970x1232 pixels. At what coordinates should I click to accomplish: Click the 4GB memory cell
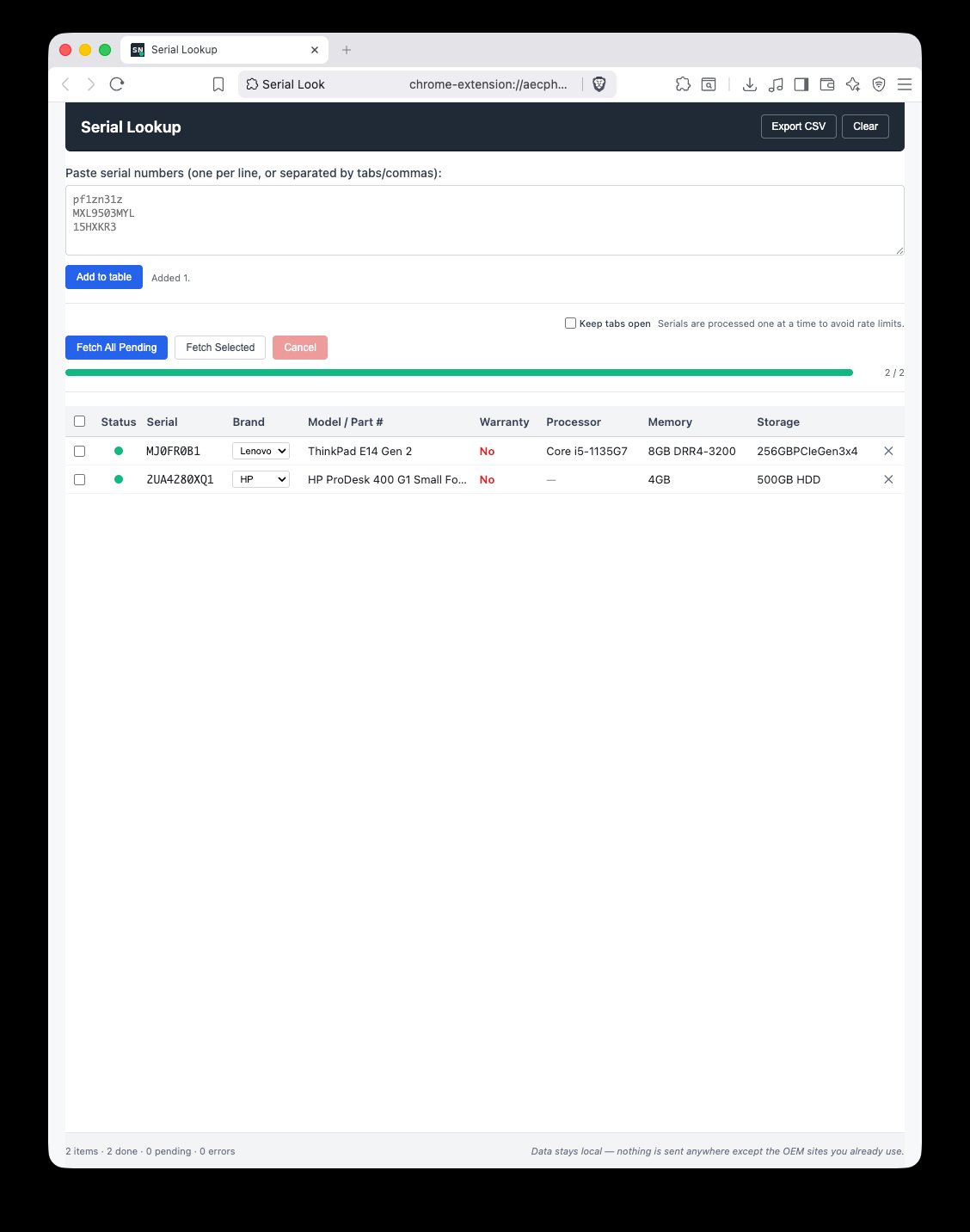pos(659,479)
